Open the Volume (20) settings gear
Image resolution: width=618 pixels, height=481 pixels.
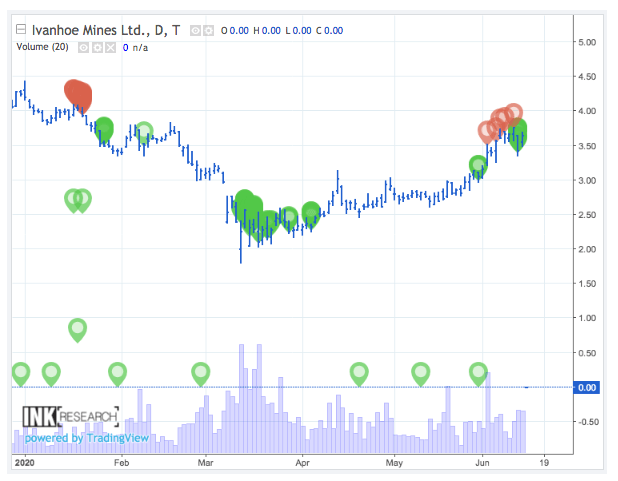[97, 48]
